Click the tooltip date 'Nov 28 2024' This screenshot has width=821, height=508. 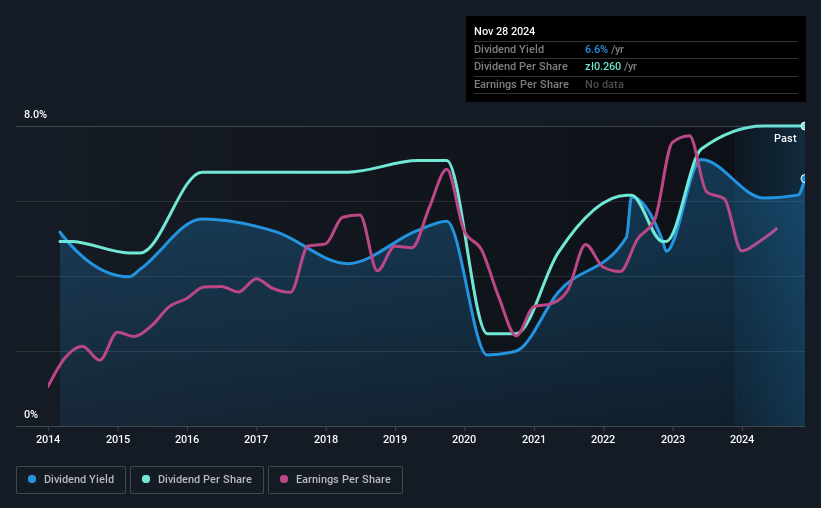pos(504,31)
